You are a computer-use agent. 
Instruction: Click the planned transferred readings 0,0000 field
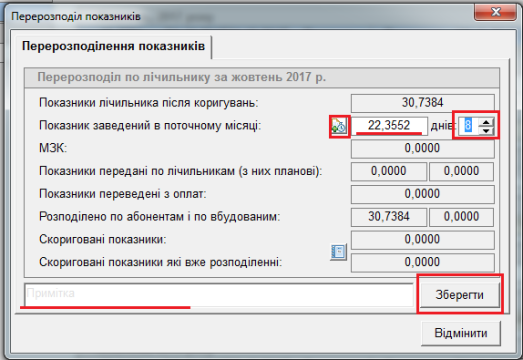tap(461, 171)
